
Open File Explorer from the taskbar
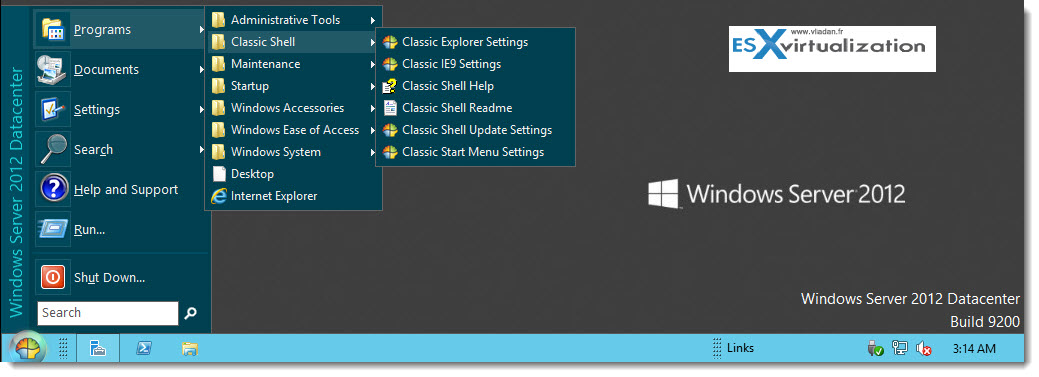[x=190, y=348]
